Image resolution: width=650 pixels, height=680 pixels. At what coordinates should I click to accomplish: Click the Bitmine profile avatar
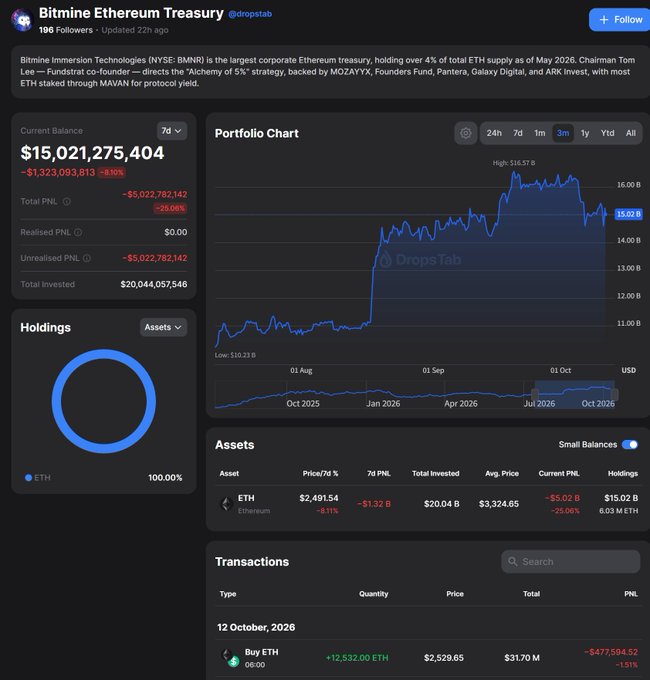(22, 20)
